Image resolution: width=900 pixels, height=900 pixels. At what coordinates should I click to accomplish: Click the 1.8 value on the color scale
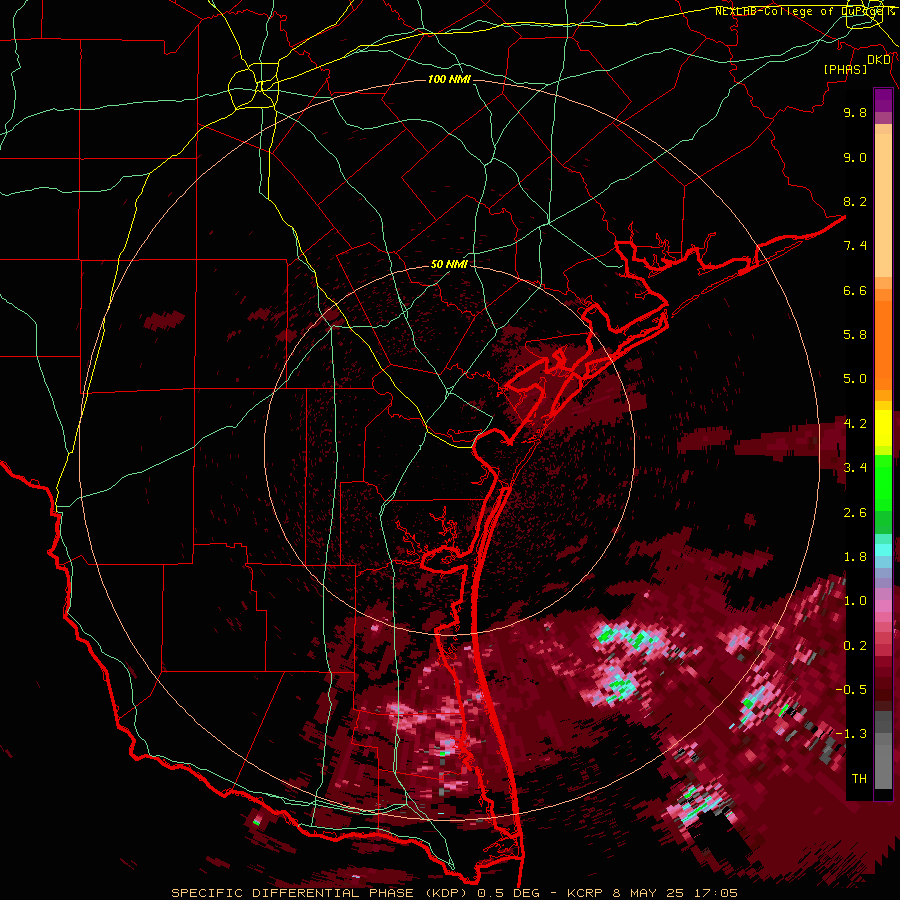tap(855, 557)
